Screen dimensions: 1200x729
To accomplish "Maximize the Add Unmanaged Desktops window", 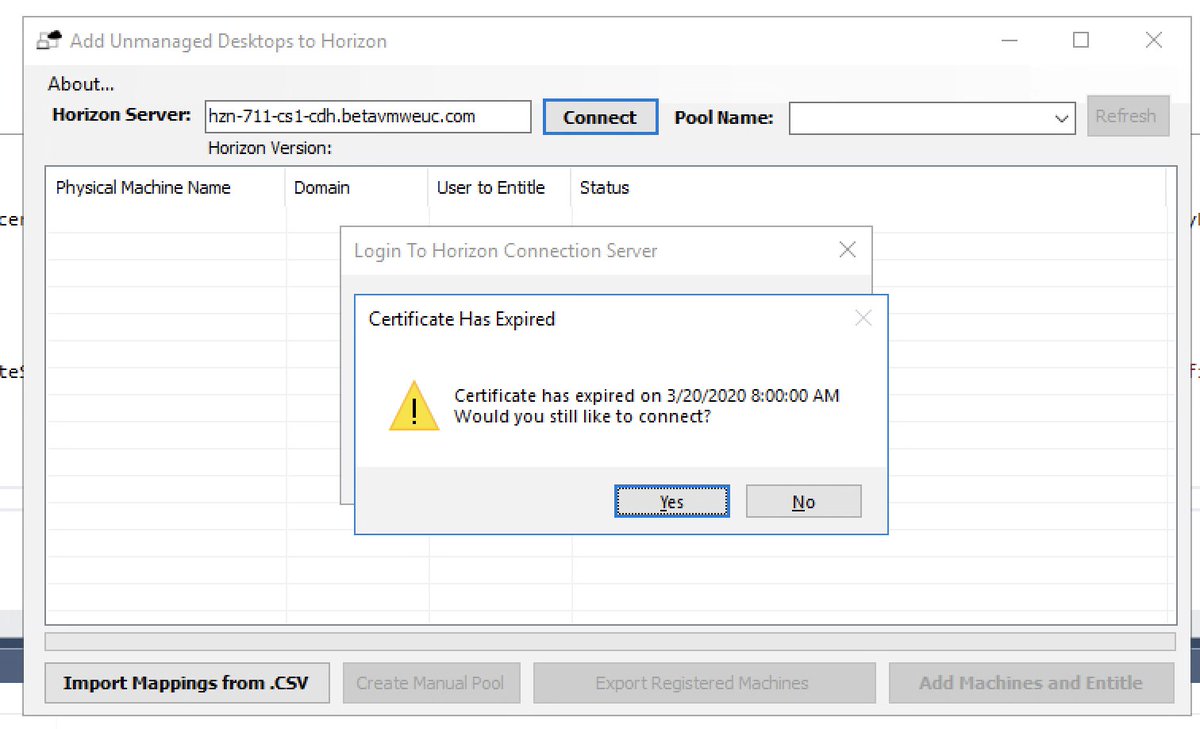I will (x=1081, y=40).
